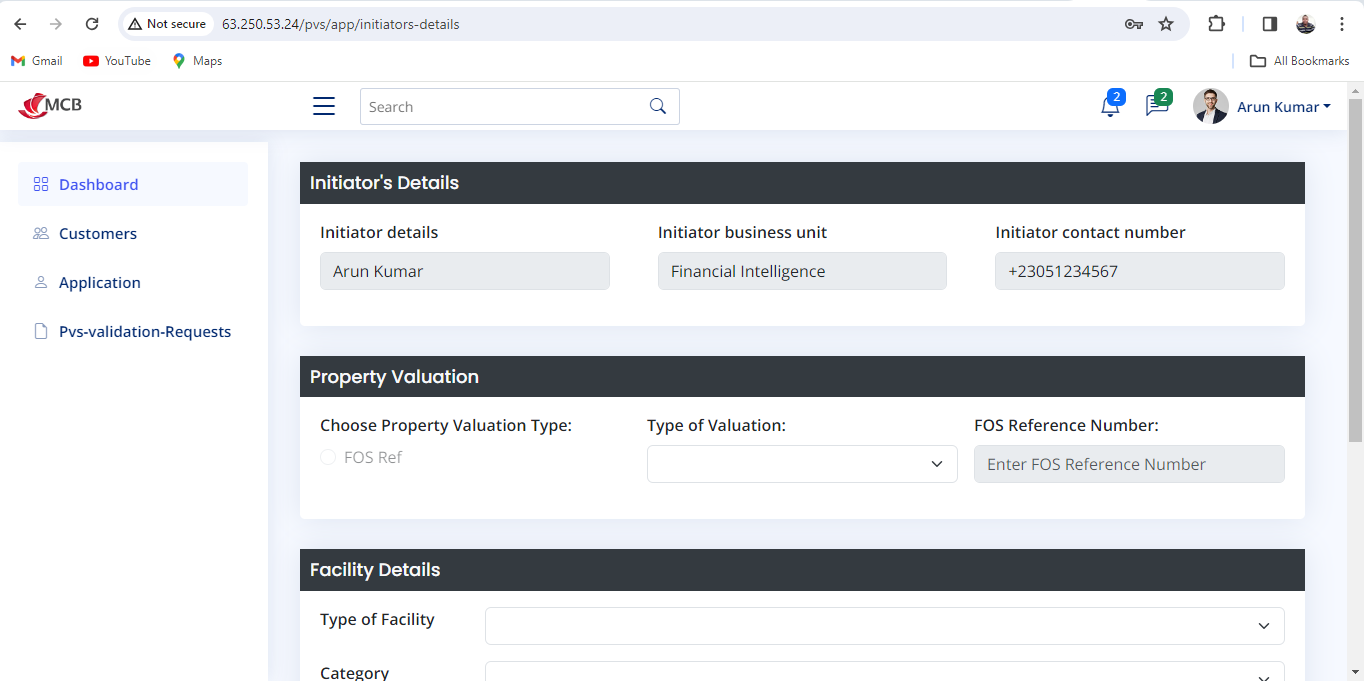
Task: Click the page vertical scrollbar
Action: (x=1356, y=270)
